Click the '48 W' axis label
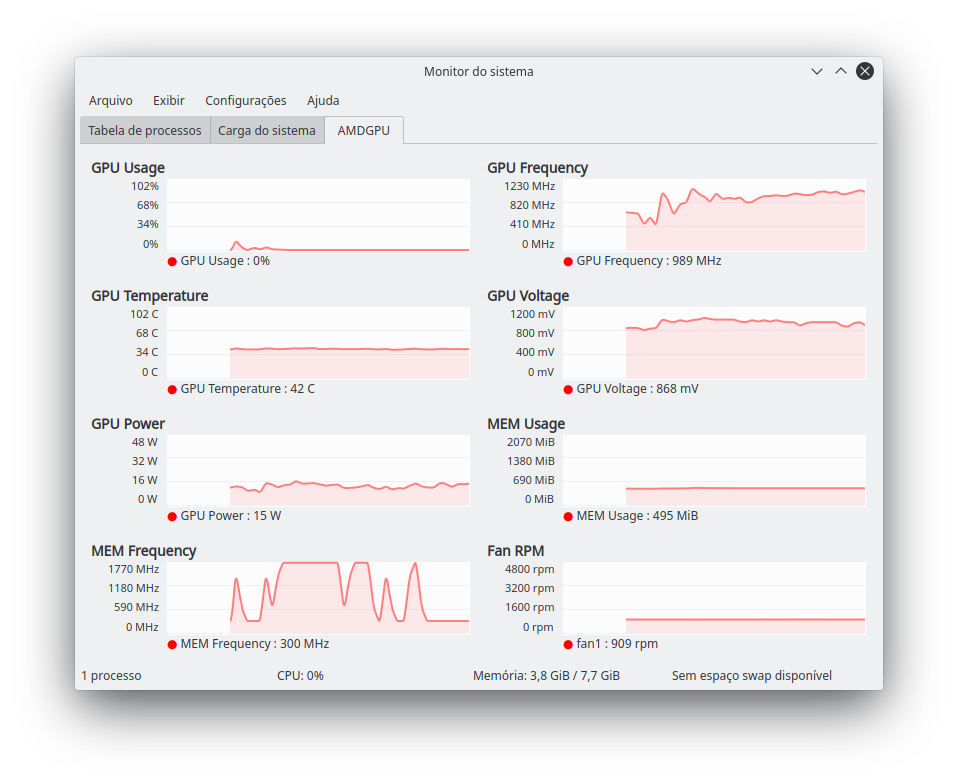Screen dimensions: 958x783 [x=145, y=442]
